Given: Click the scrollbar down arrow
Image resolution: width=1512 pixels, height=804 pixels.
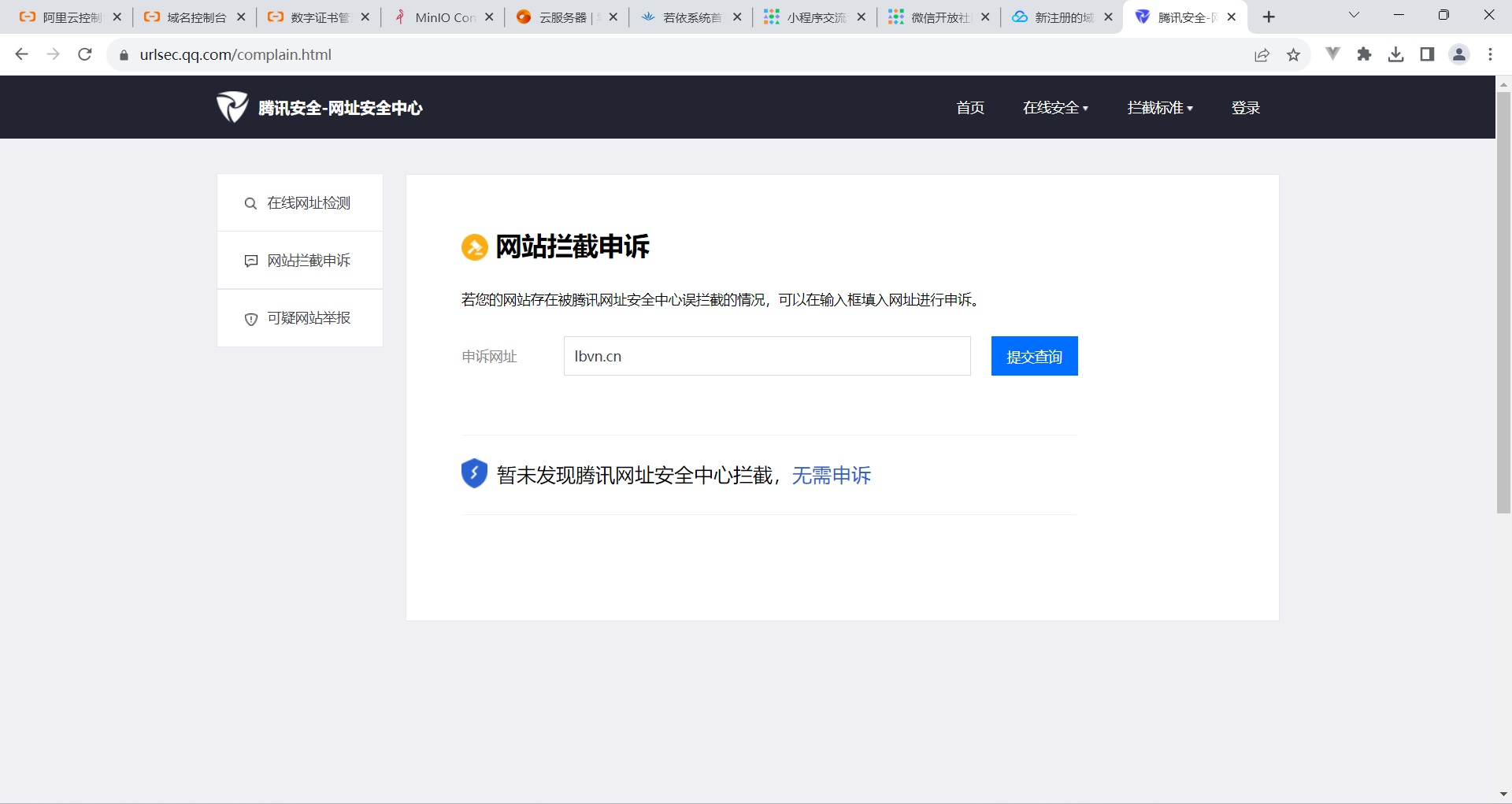Looking at the screenshot, I should [1503, 795].
